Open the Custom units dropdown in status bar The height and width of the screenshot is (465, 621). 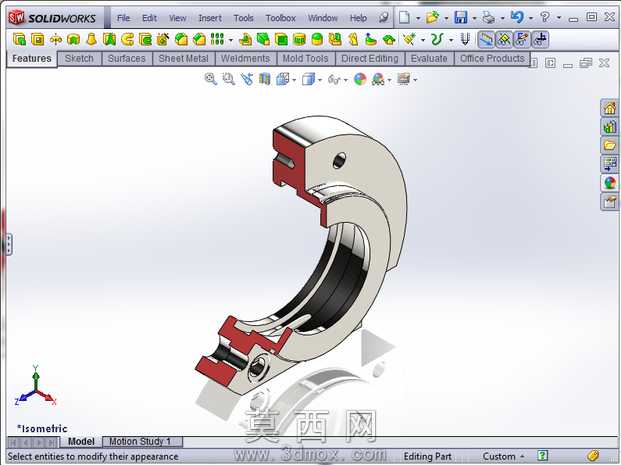503,457
